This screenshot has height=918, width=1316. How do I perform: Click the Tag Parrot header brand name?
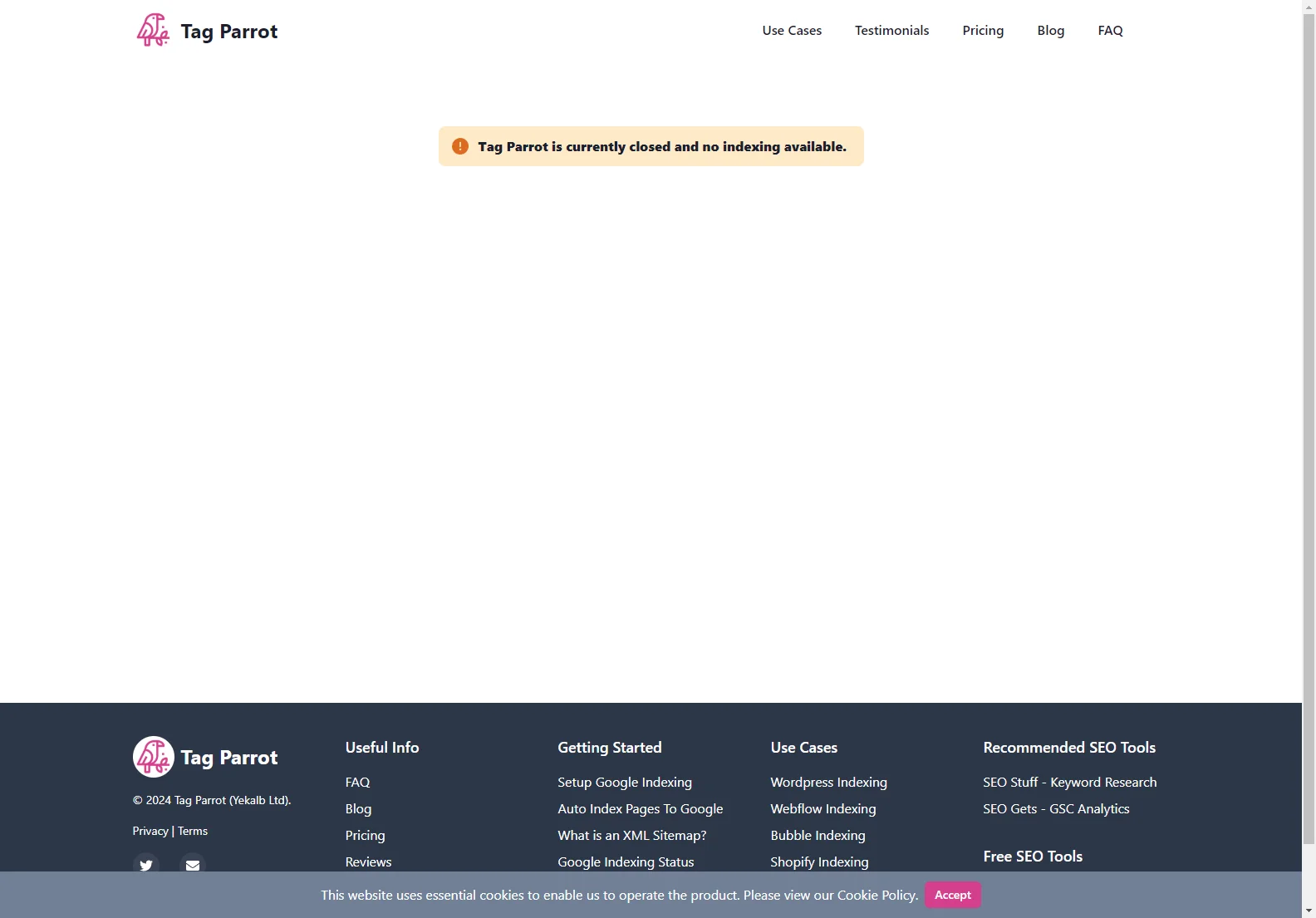pyautogui.click(x=229, y=32)
